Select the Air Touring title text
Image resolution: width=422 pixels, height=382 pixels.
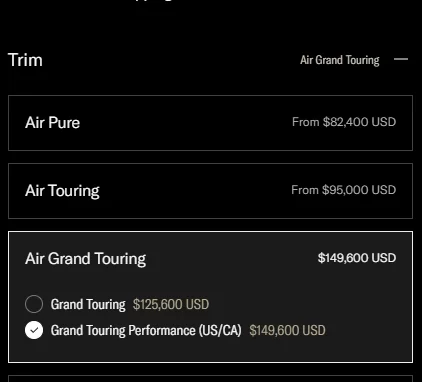pyautogui.click(x=62, y=191)
